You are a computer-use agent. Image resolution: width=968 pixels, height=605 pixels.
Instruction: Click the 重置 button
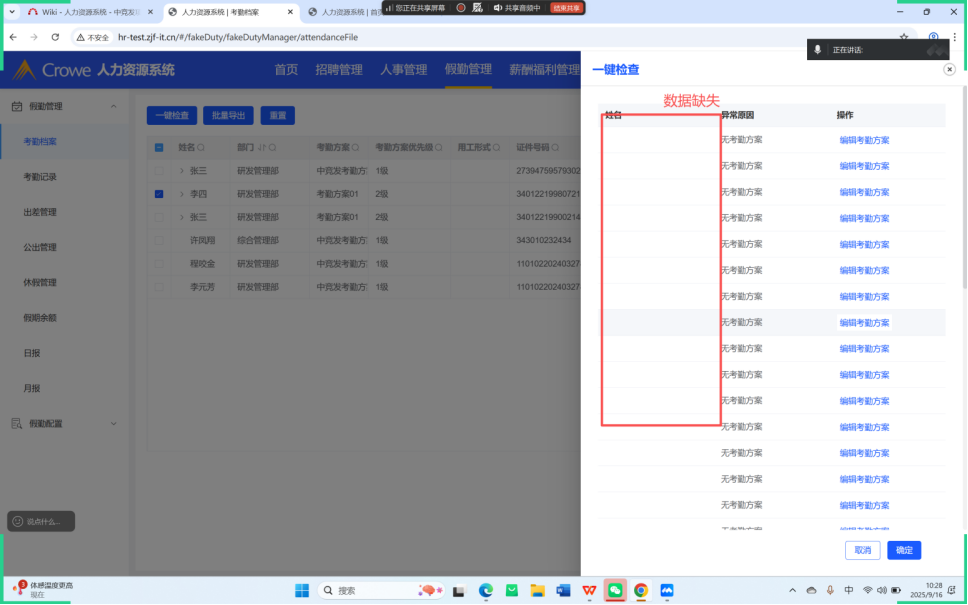[x=278, y=115]
